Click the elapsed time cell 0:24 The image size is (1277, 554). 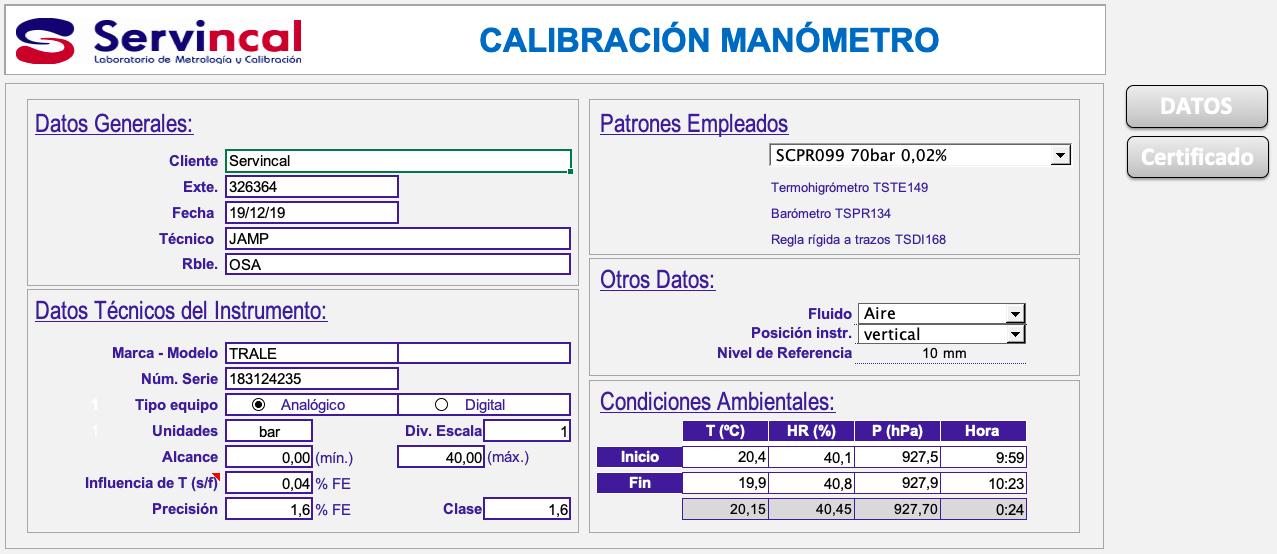pyautogui.click(x=984, y=509)
